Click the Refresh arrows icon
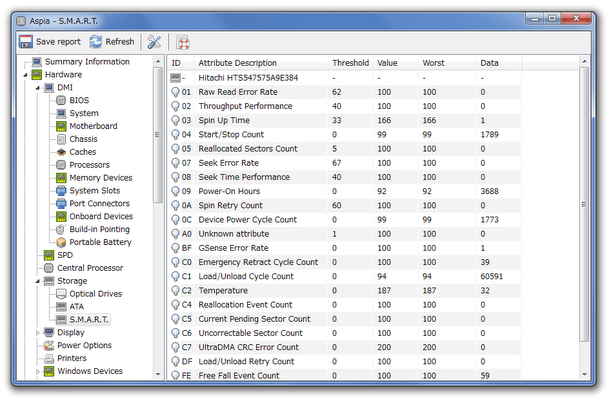 [x=96, y=42]
